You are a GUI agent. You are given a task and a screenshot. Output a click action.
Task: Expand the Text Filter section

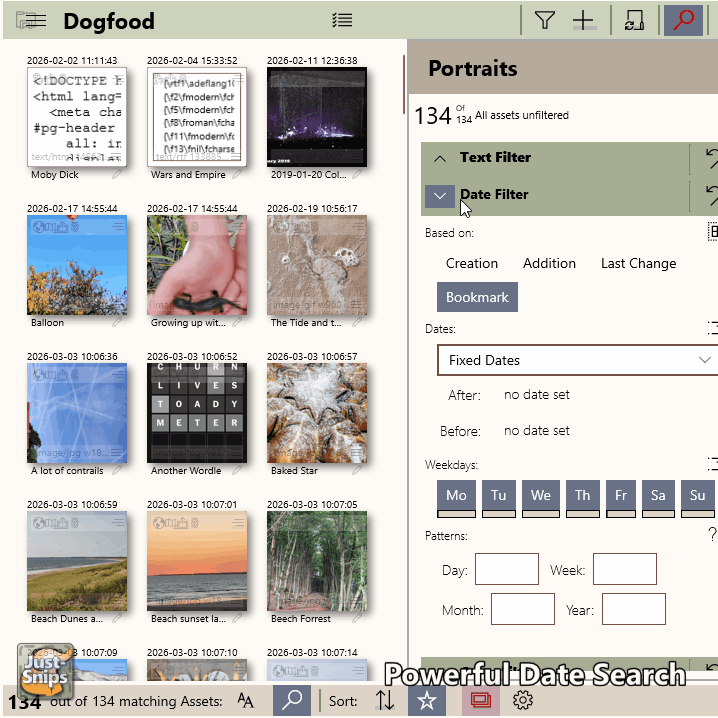tap(440, 158)
